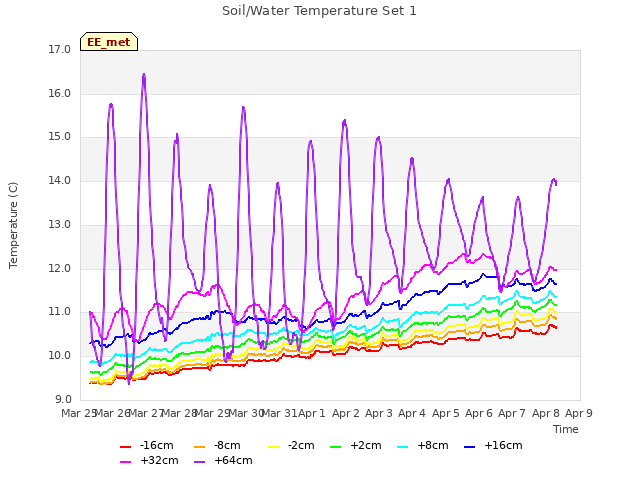Toggle the +2cm legend label
Image resolution: width=640 pixels, height=480 pixels.
pyautogui.click(x=366, y=445)
